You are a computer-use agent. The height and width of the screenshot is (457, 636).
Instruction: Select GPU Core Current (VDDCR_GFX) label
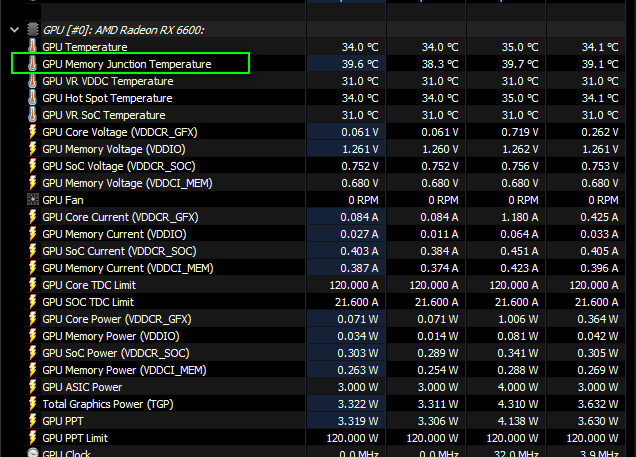(120, 217)
